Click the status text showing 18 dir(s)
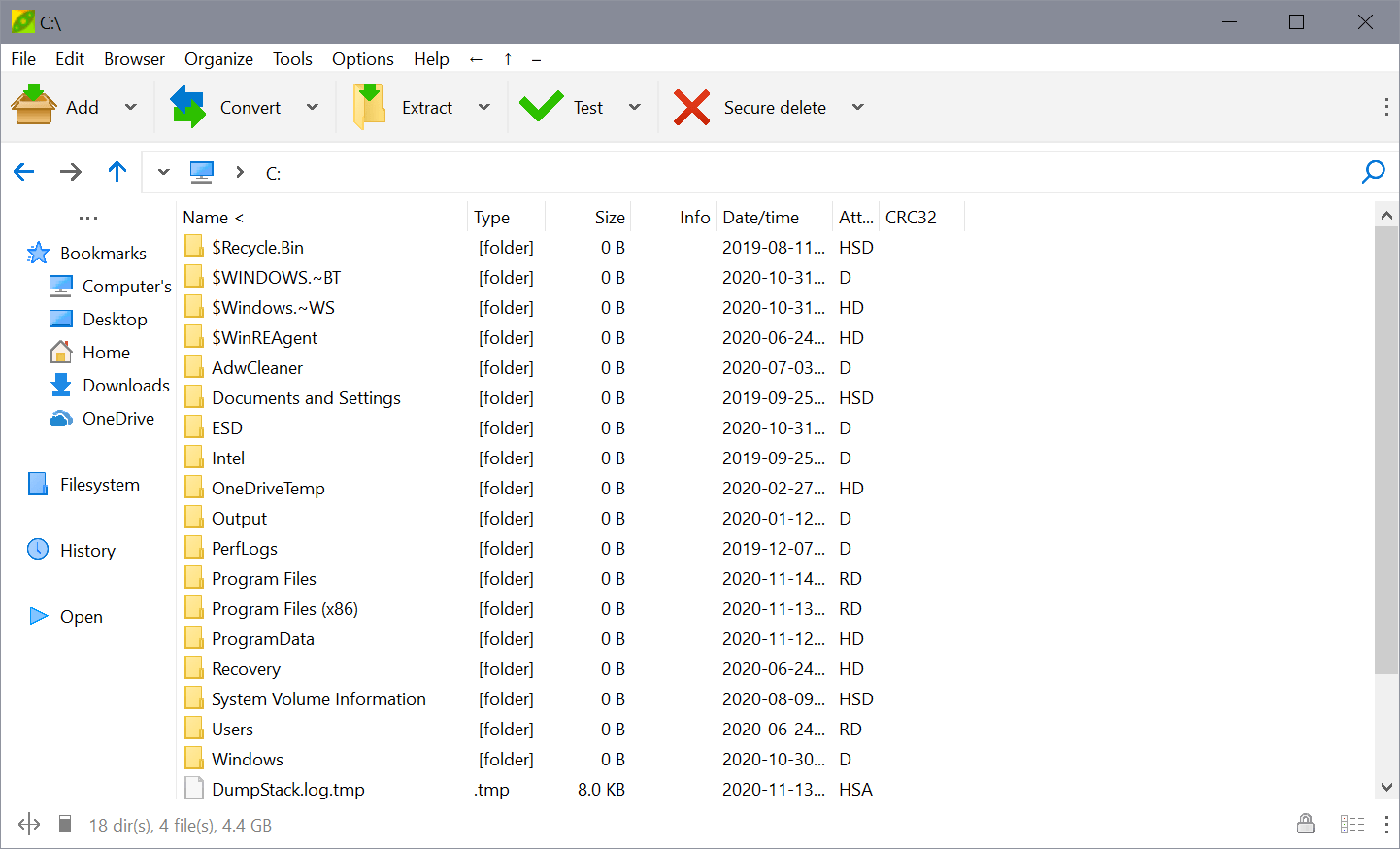The image size is (1400, 849). pyautogui.click(x=181, y=825)
